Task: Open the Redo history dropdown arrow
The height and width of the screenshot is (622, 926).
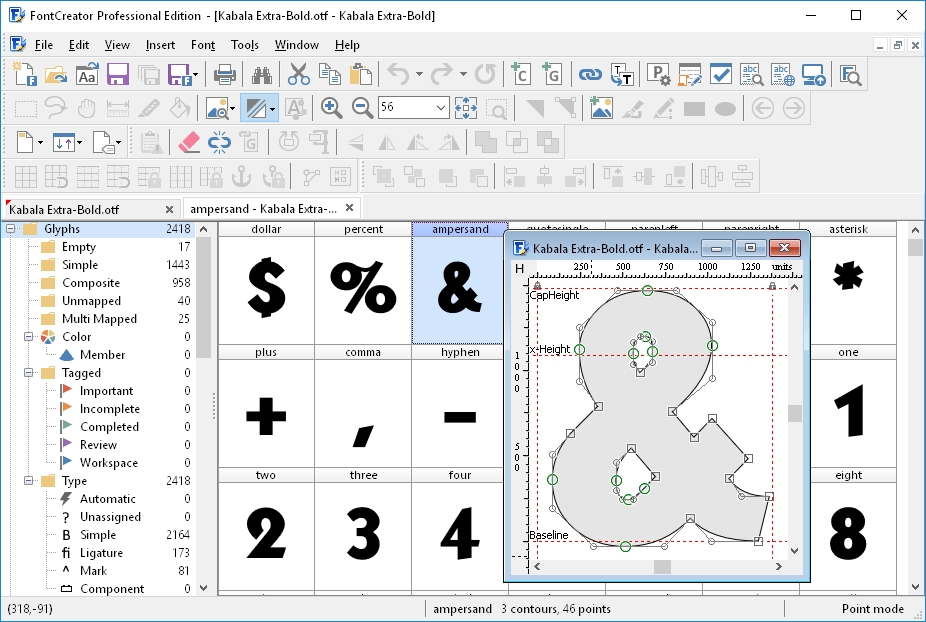Action: 463,74
